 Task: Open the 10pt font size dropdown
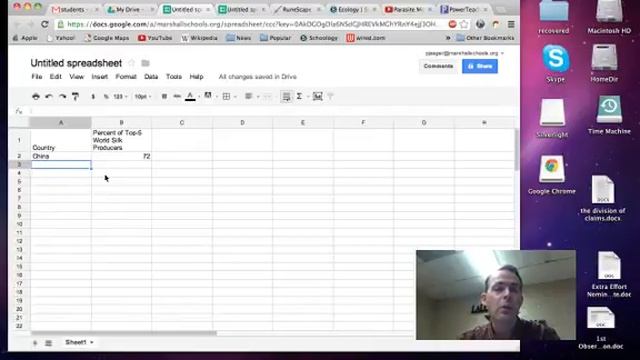pos(143,96)
